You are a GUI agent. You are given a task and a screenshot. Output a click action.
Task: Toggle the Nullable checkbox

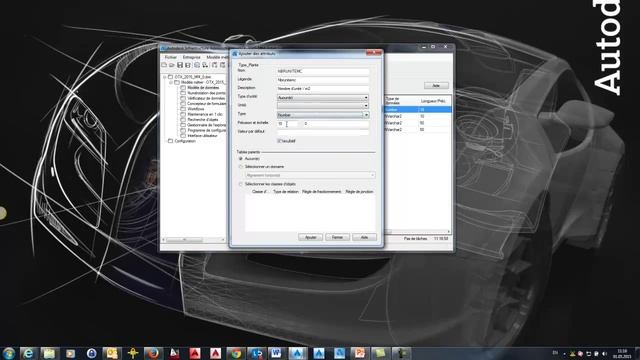click(280, 141)
